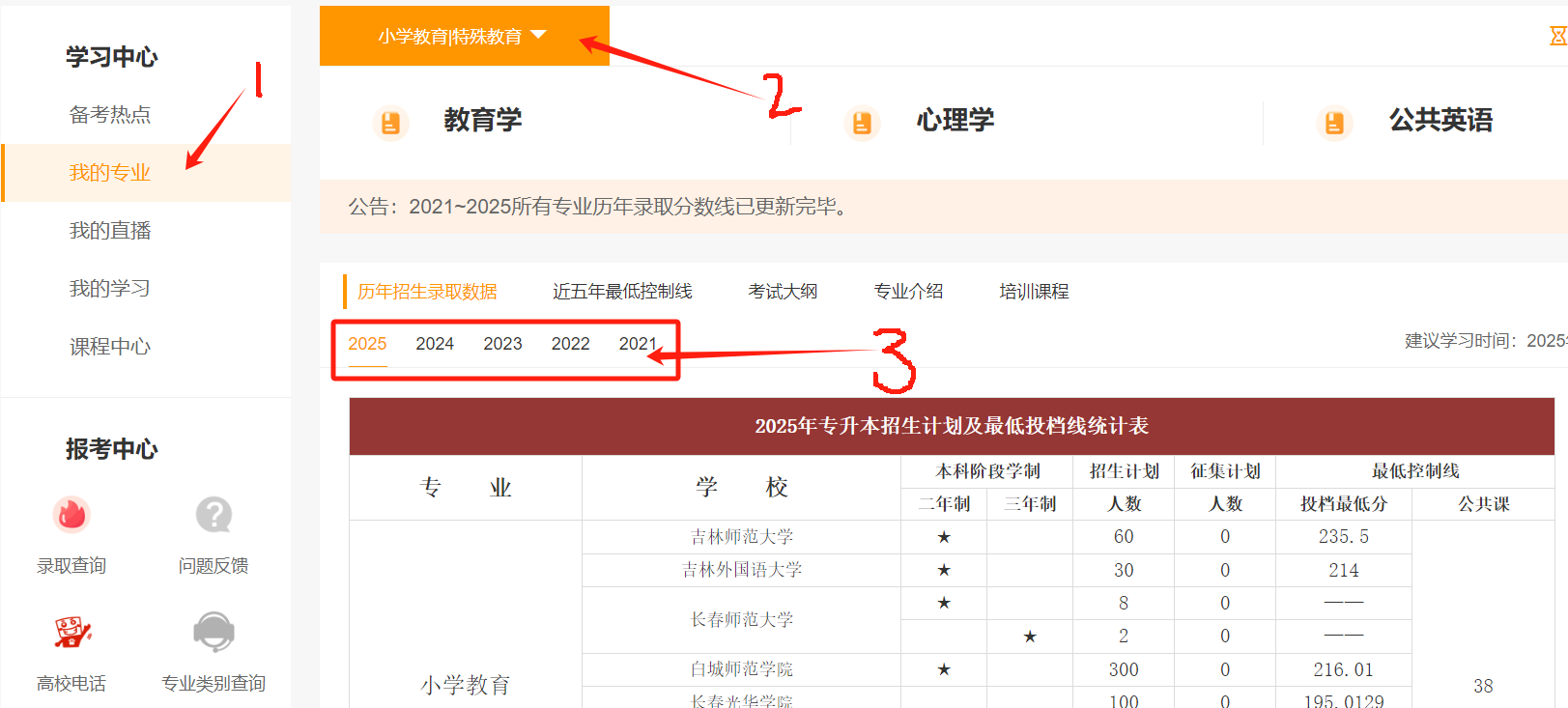Viewport: 1568px width, 708px height.
Task: Open the 高校电话 icon
Action: pos(71,633)
